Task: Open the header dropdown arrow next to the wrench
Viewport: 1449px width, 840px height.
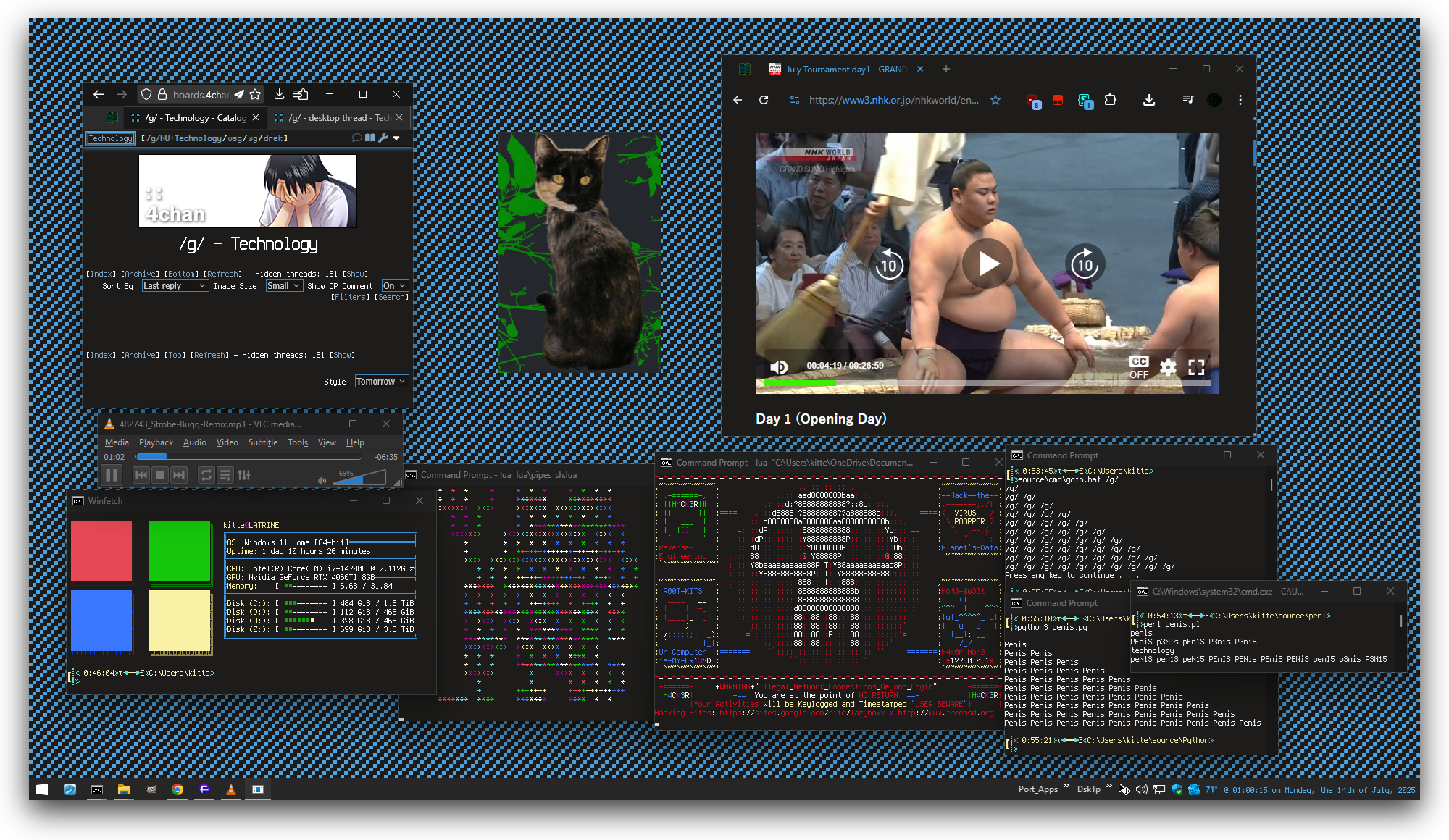Action: [396, 138]
